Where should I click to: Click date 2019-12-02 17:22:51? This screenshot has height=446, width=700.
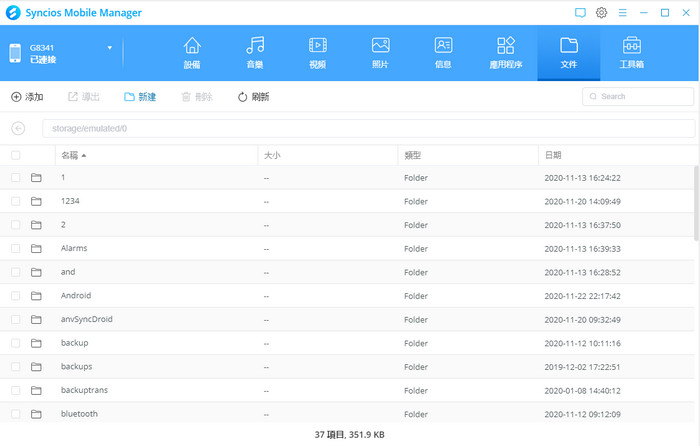click(x=583, y=367)
